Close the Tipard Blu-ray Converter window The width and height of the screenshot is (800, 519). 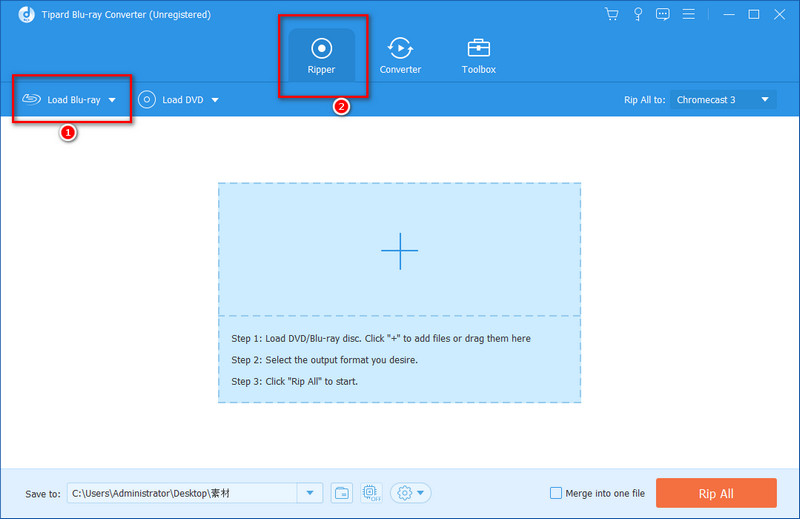click(x=779, y=14)
